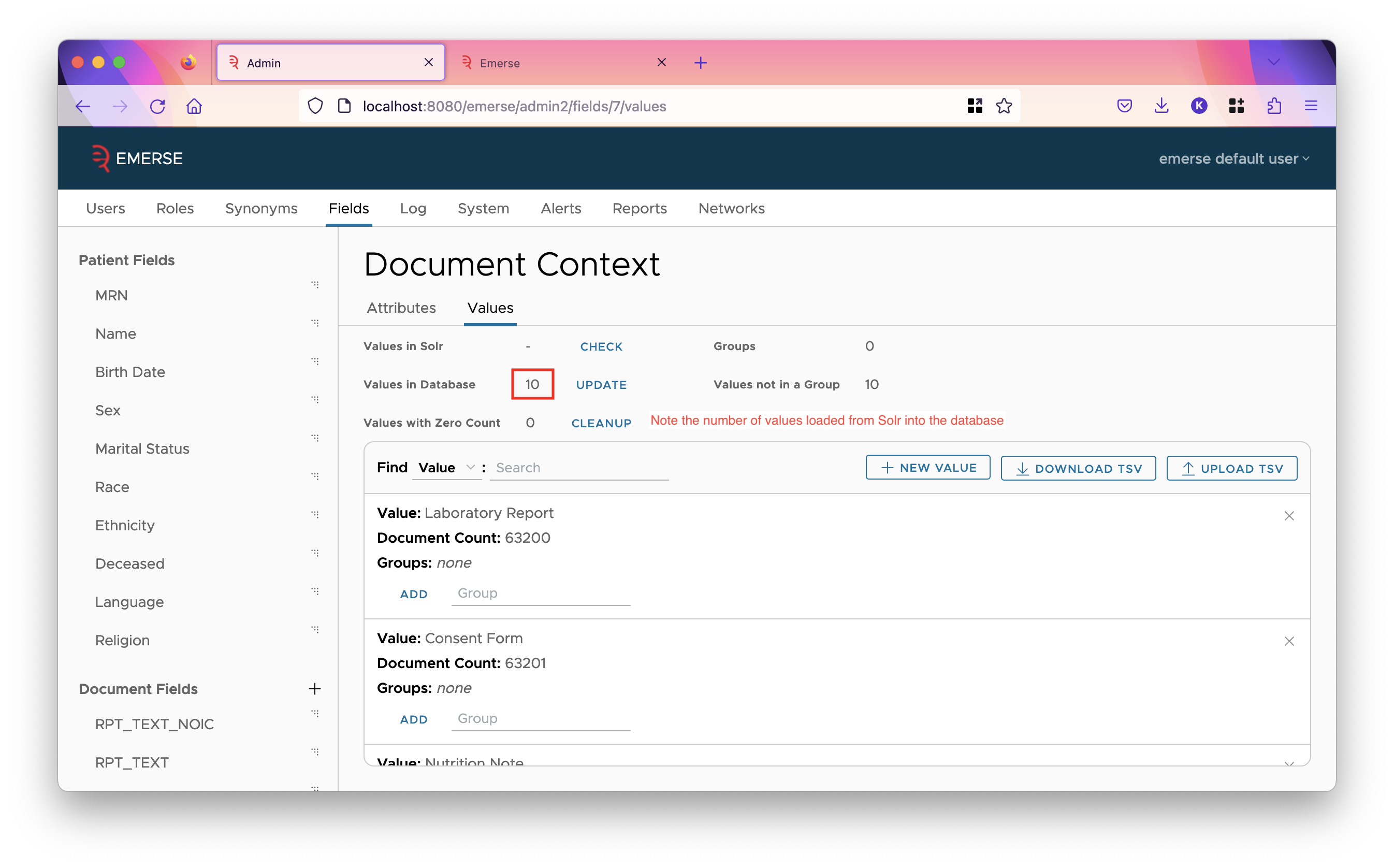
Task: Select Marital Status patient field
Action: 142,449
